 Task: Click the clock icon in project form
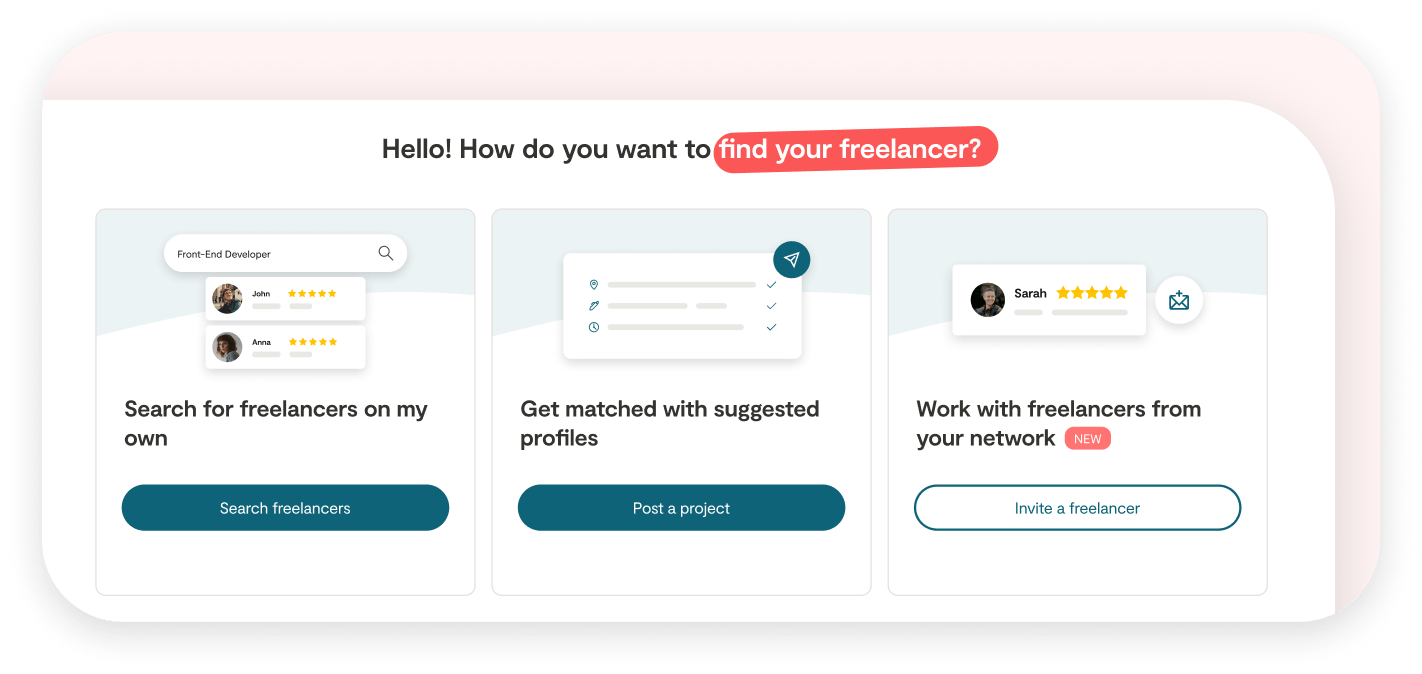click(x=594, y=327)
